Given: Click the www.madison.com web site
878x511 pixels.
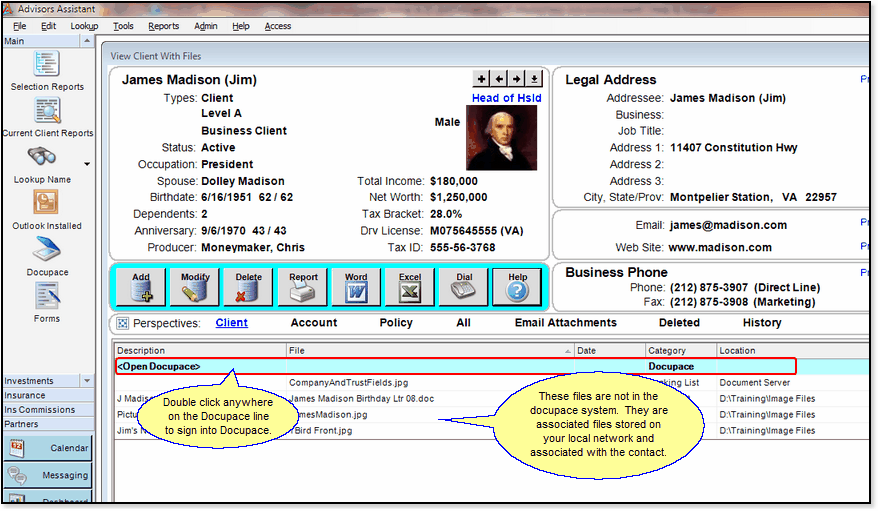Looking at the screenshot, I should coord(720,247).
